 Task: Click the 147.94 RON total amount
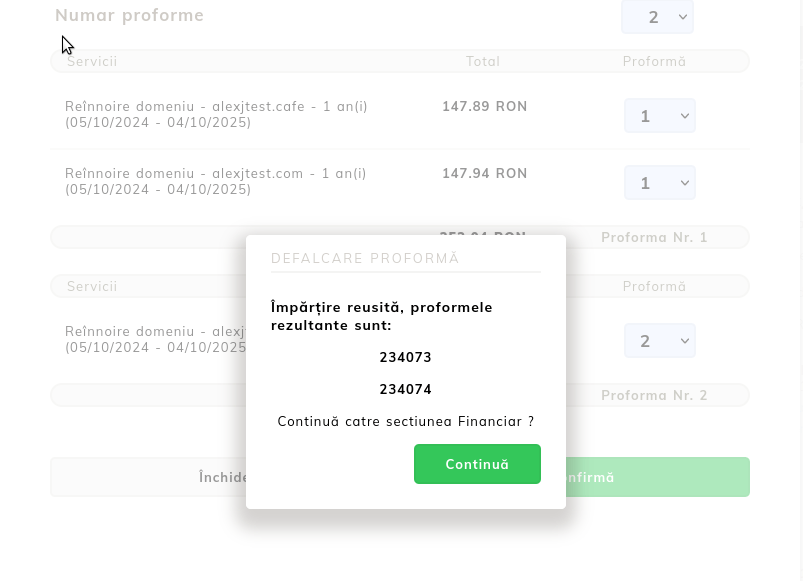(x=484, y=174)
